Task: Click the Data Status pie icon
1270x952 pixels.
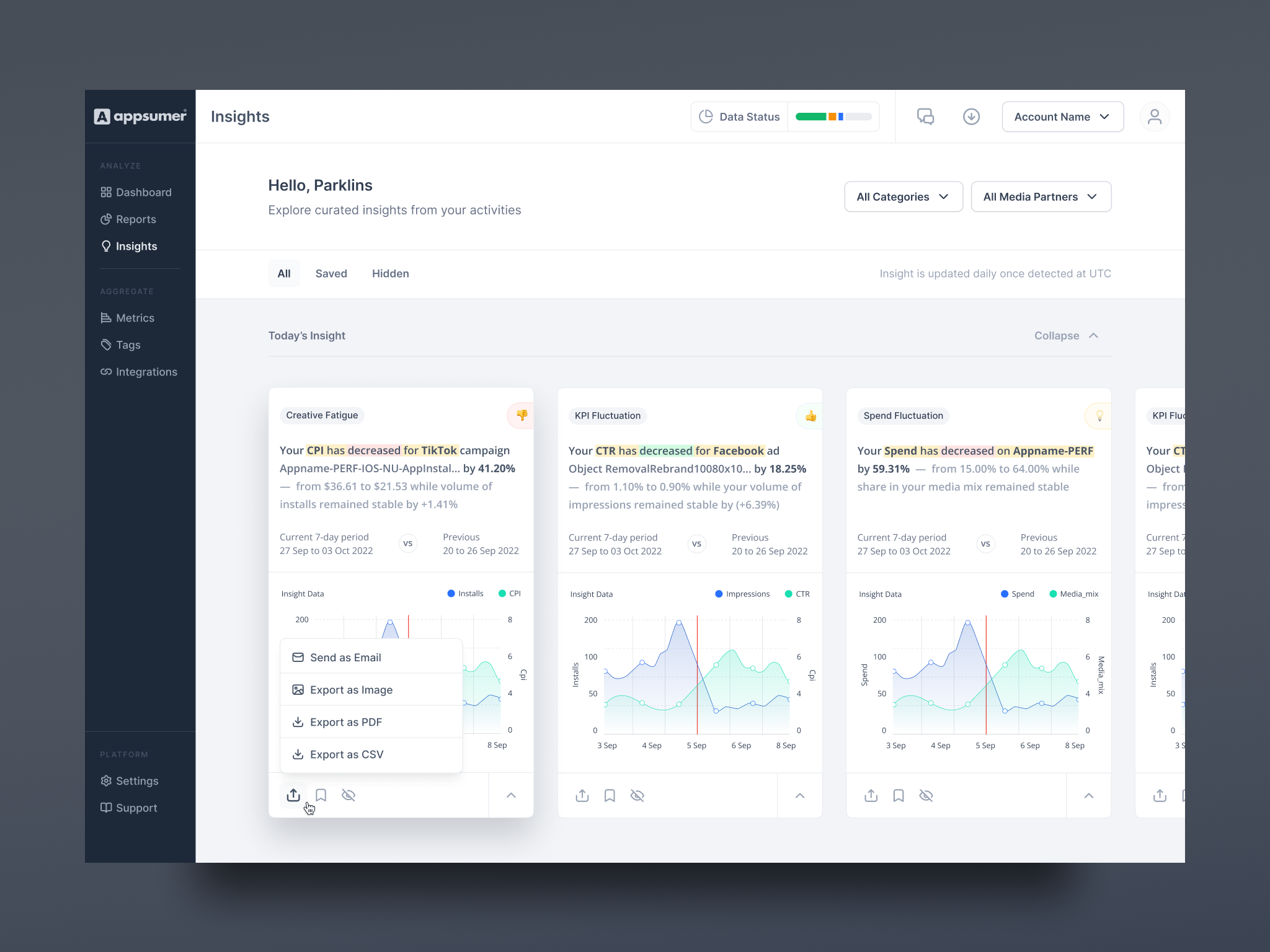Action: click(706, 117)
